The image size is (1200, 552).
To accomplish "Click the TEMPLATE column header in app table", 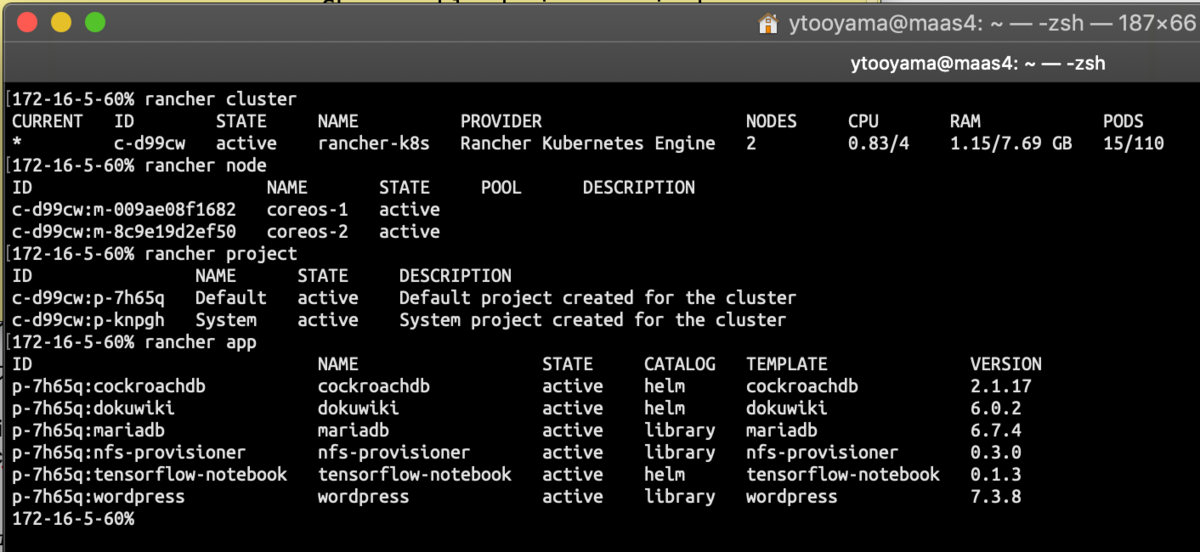I will point(787,364).
